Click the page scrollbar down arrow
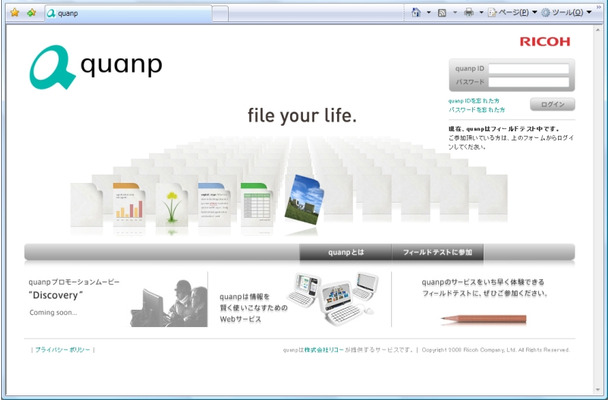The image size is (610, 400). (x=598, y=389)
